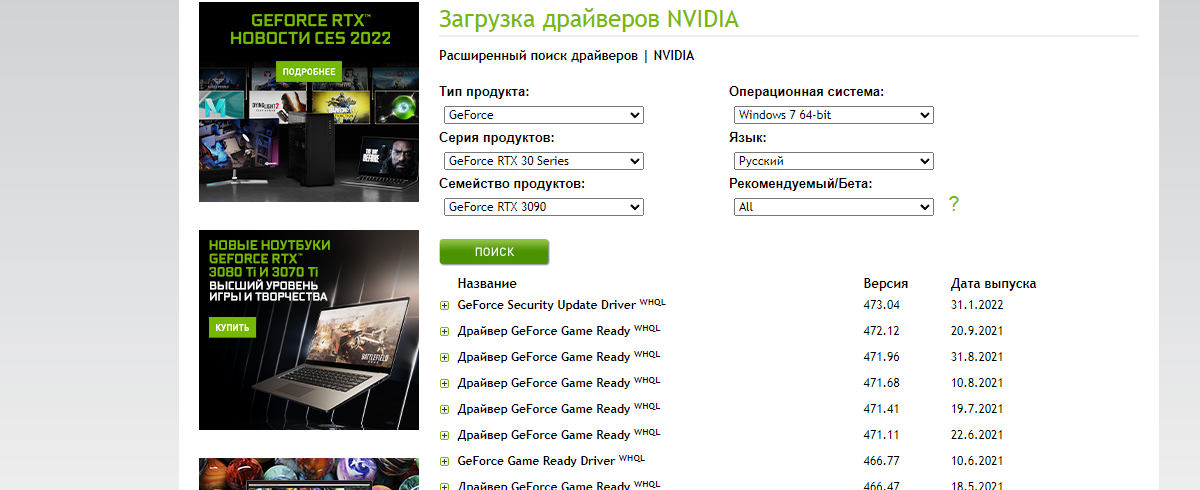Click version number 472.12
Screen dimensions: 1200x490
coord(882,330)
